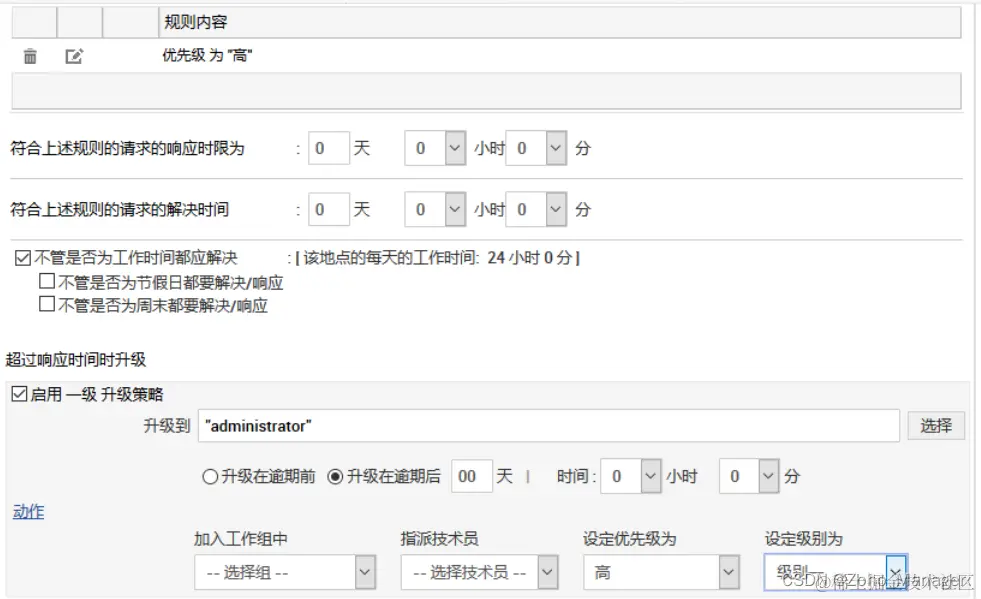Open 指派技术员 technician dropdown
Image resolution: width=981 pixels, height=599 pixels.
(x=479, y=572)
